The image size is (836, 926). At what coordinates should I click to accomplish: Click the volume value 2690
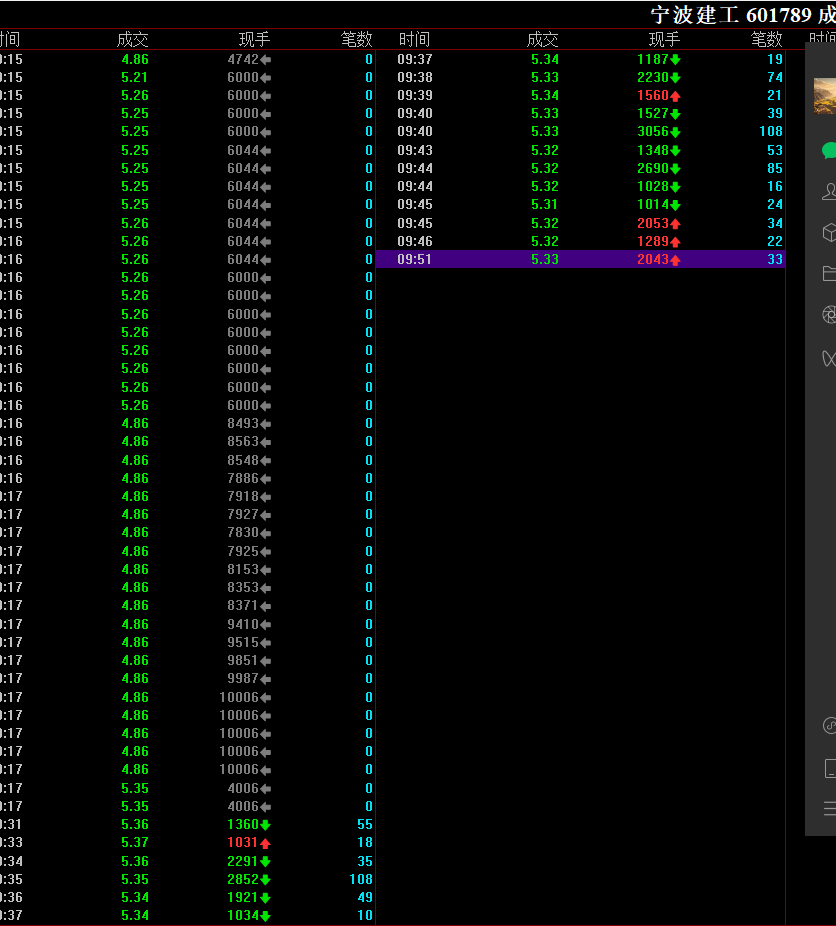(652, 168)
